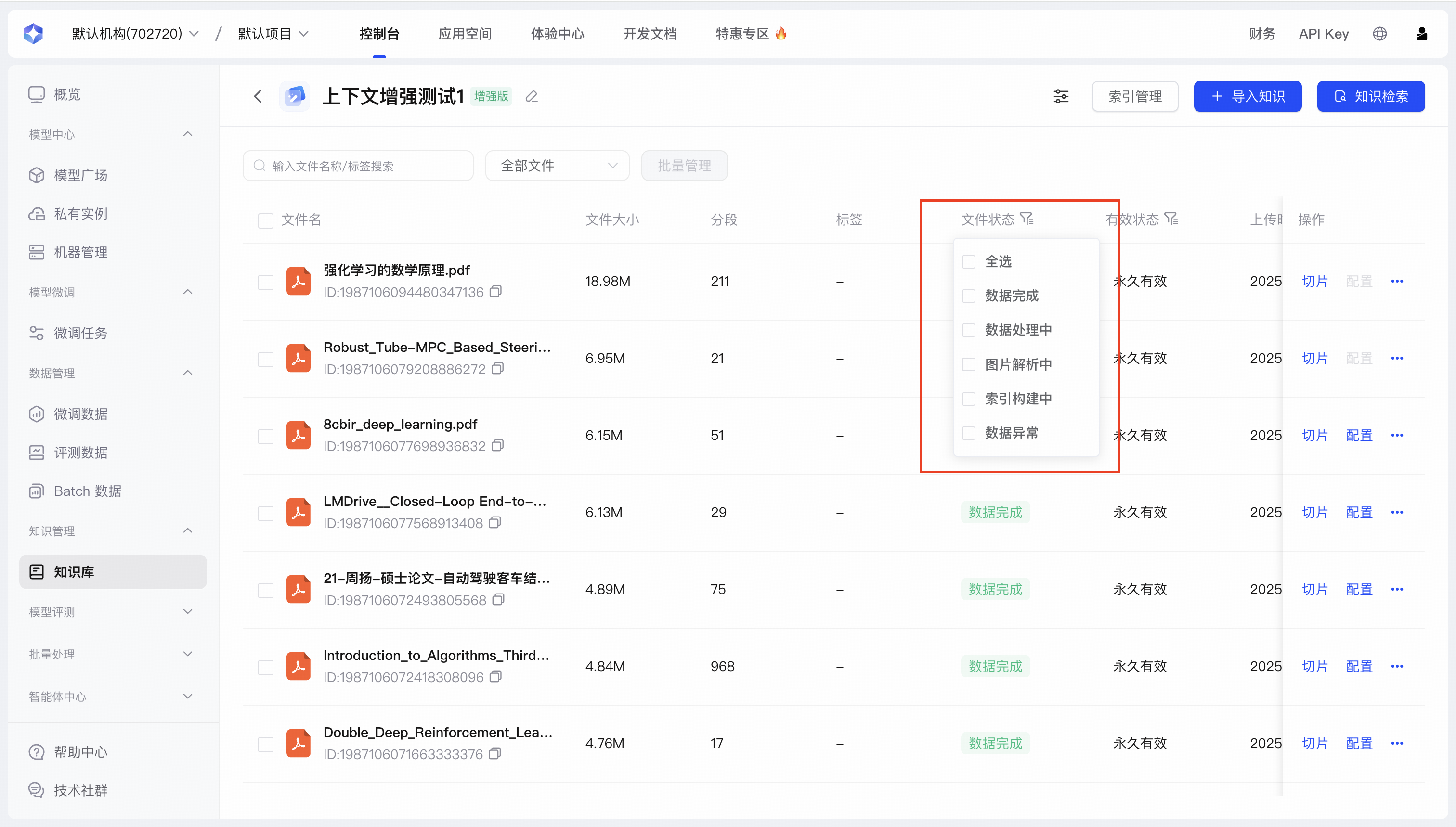This screenshot has width=1456, height=827.
Task: Check the 全选 option in status filter
Action: coord(969,262)
